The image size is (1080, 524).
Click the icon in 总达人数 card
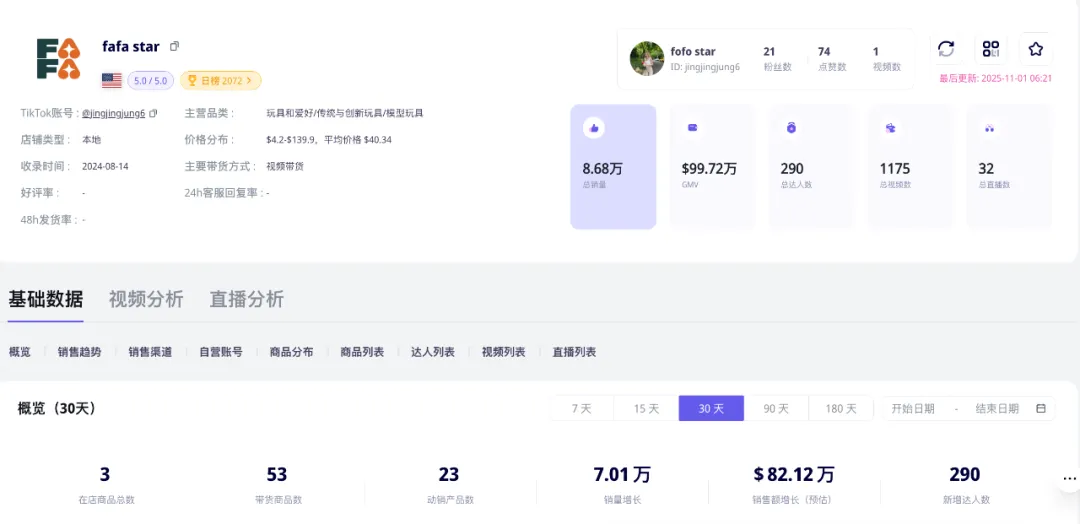791,127
